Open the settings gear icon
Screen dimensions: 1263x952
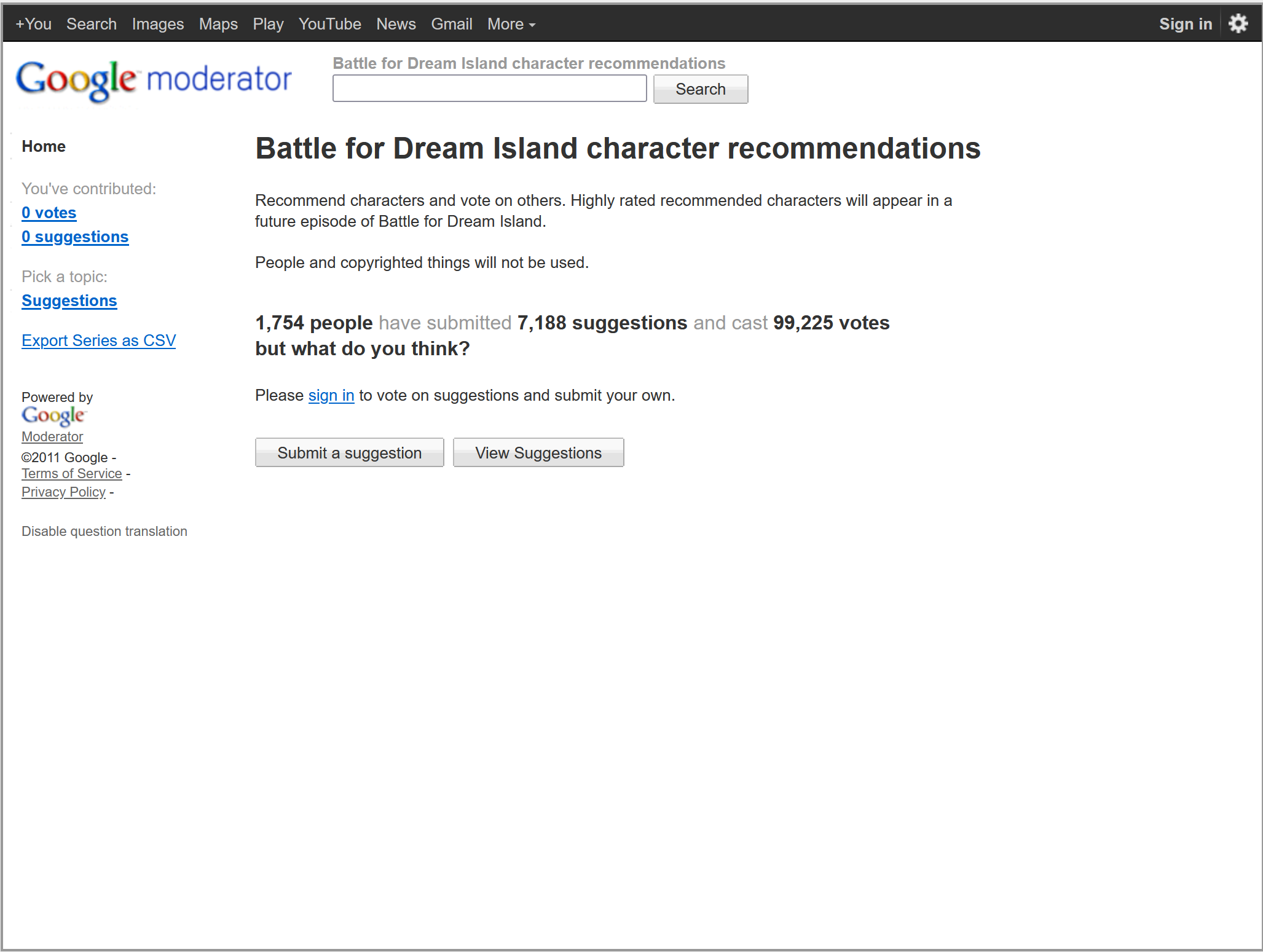click(1238, 24)
